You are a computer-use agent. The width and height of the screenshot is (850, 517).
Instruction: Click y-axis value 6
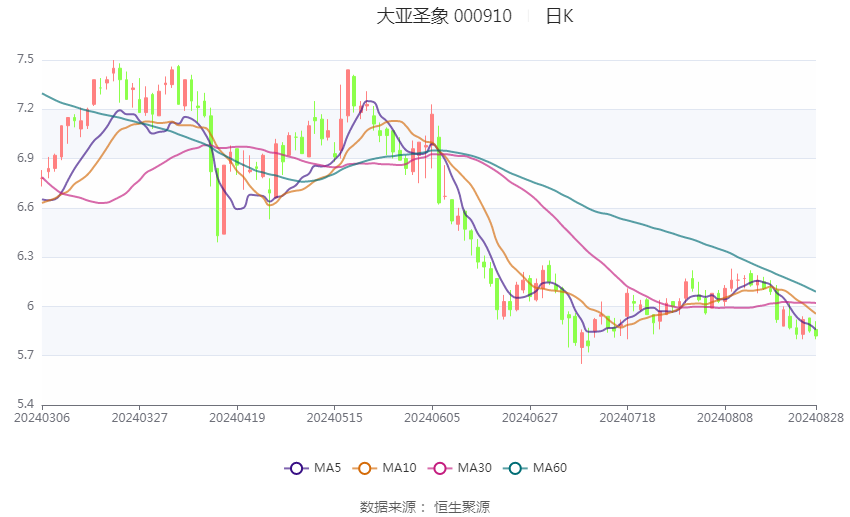click(30, 306)
